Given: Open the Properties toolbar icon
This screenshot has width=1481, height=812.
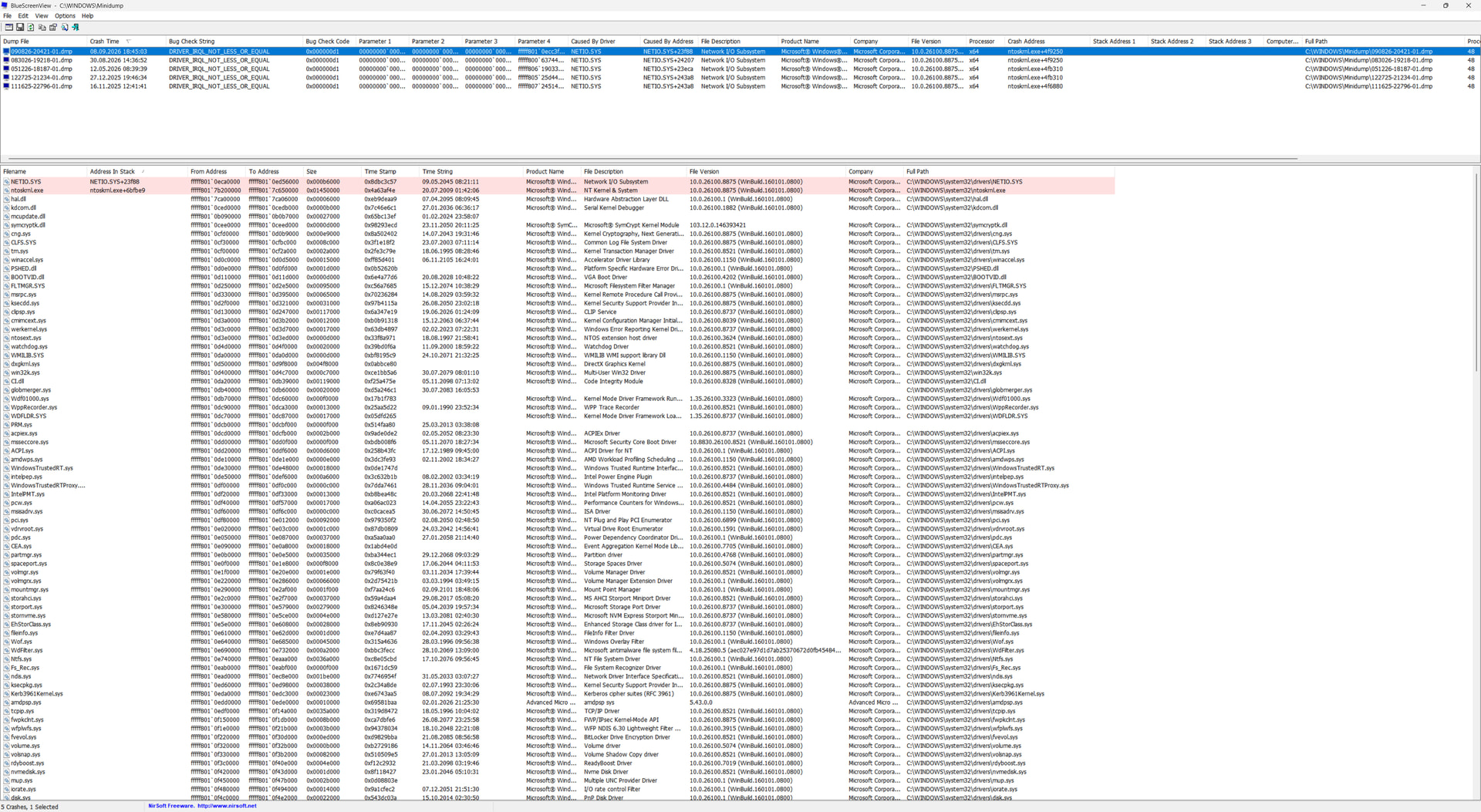Looking at the screenshot, I should tap(53, 27).
